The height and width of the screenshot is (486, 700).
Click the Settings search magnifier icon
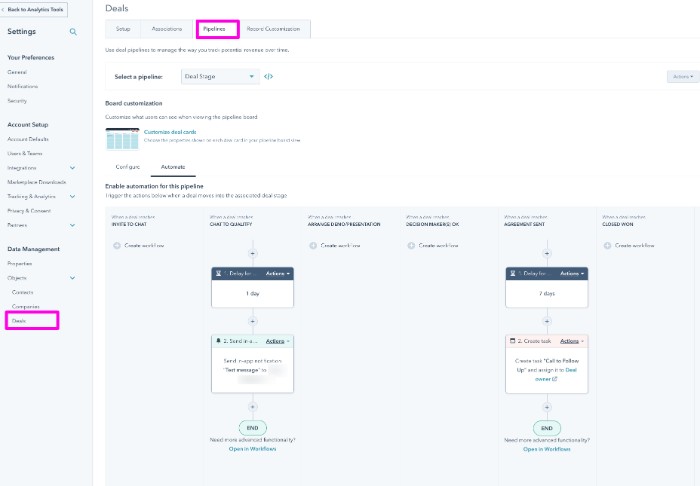tap(73, 32)
